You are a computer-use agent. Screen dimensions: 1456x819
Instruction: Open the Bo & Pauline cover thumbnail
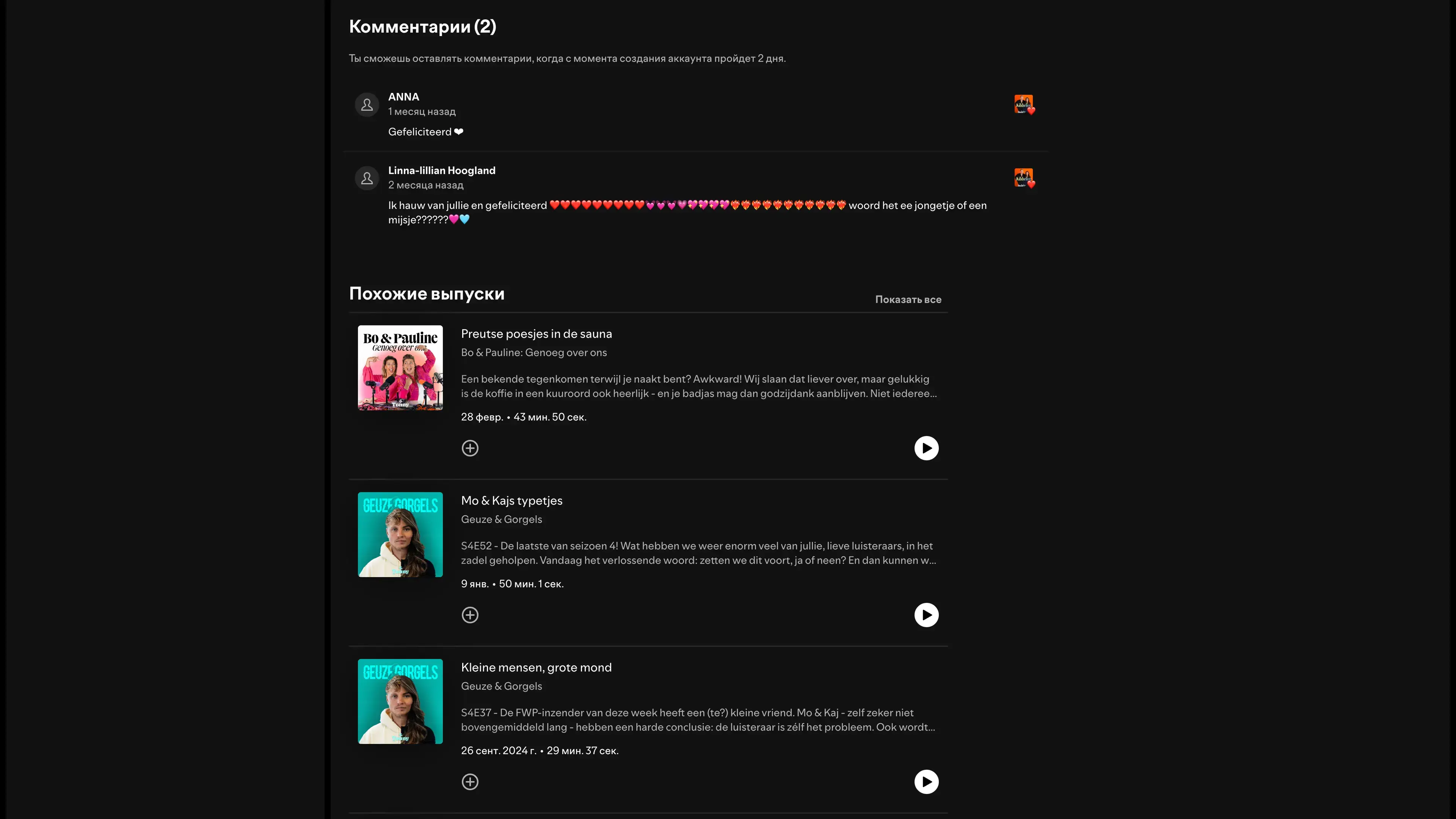(400, 368)
